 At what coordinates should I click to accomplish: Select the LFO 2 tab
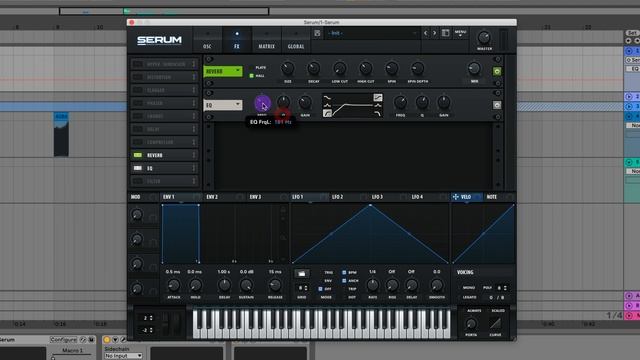coord(337,197)
